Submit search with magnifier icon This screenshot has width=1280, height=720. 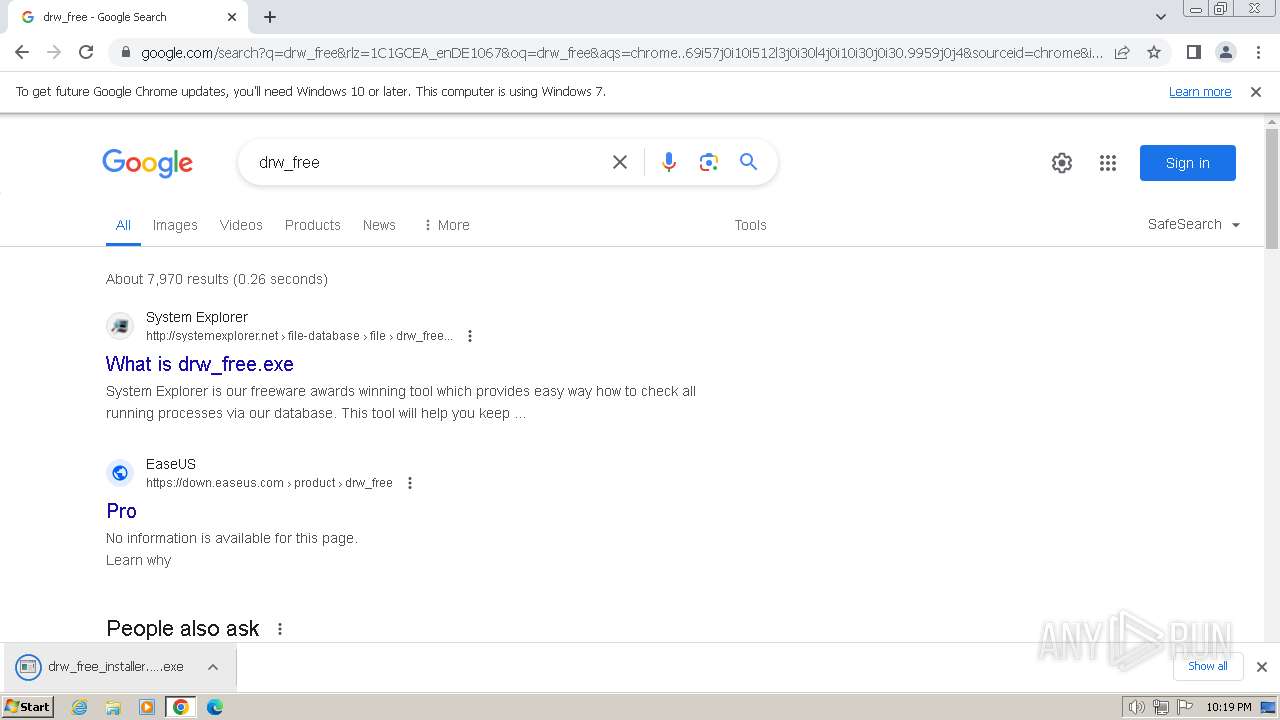[748, 162]
